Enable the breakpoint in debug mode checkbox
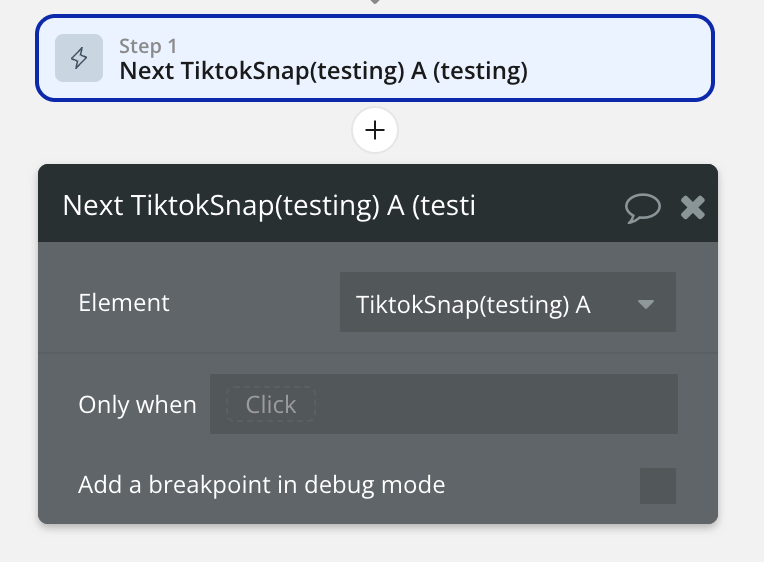 pyautogui.click(x=657, y=486)
